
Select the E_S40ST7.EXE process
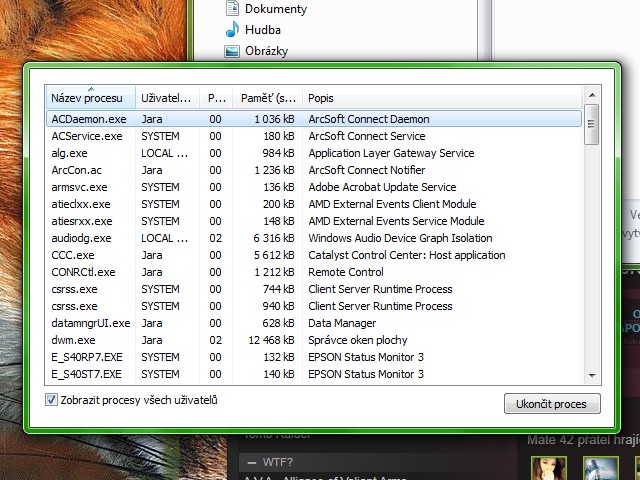(313, 374)
